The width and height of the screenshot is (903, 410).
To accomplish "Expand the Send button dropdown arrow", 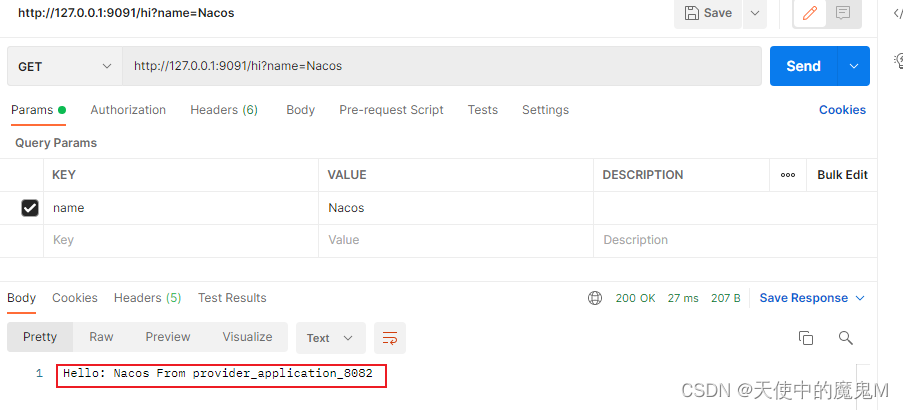I will click(x=853, y=66).
